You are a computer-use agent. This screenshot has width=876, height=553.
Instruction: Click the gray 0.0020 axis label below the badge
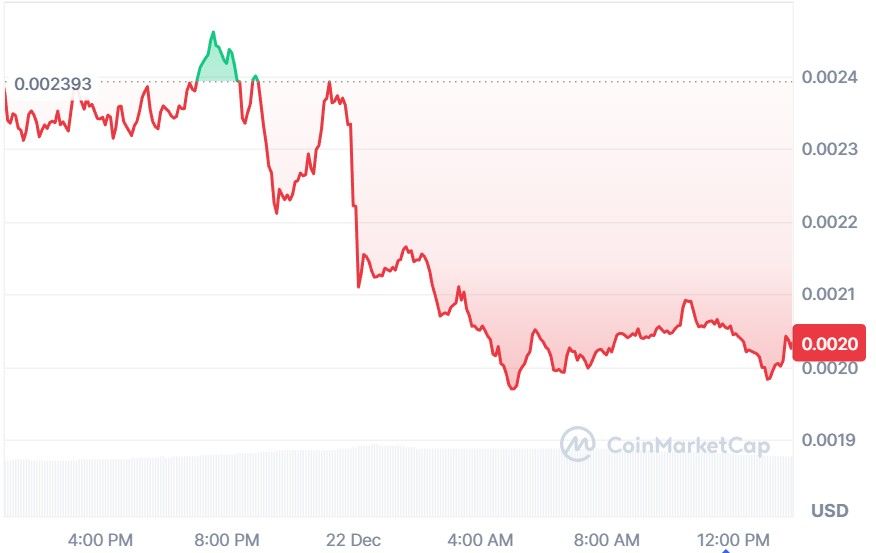[829, 368]
